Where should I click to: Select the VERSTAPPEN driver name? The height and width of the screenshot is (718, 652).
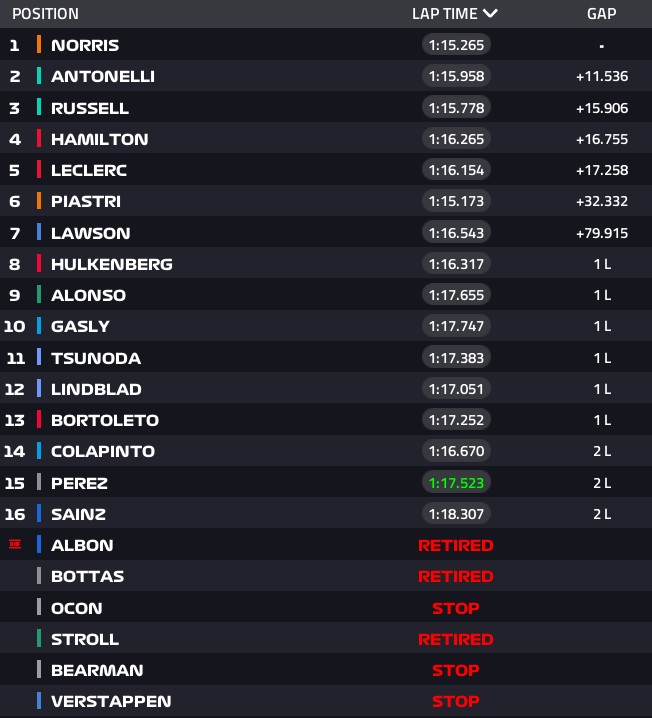click(111, 701)
